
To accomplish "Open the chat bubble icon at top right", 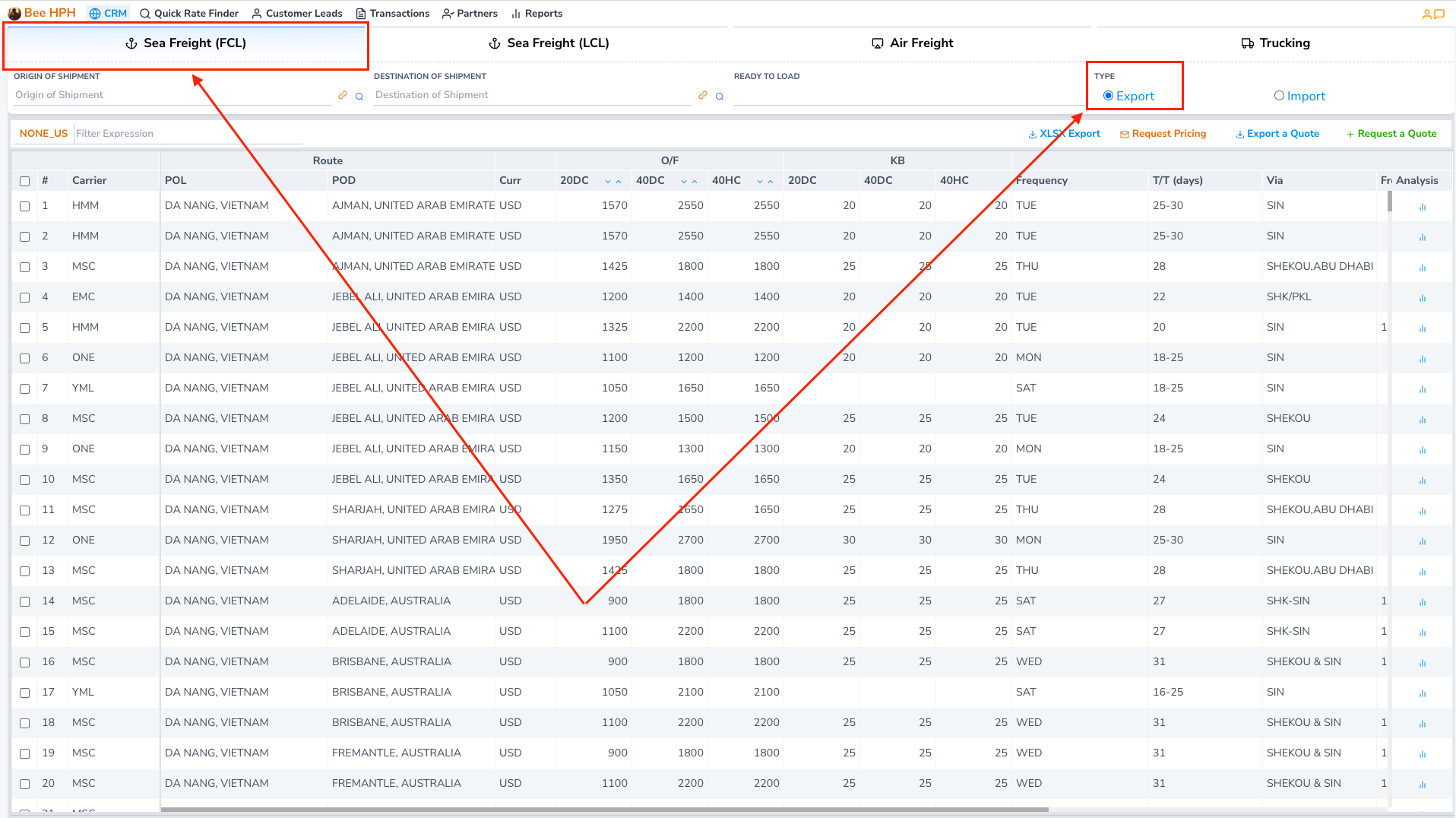I will (x=1439, y=14).
